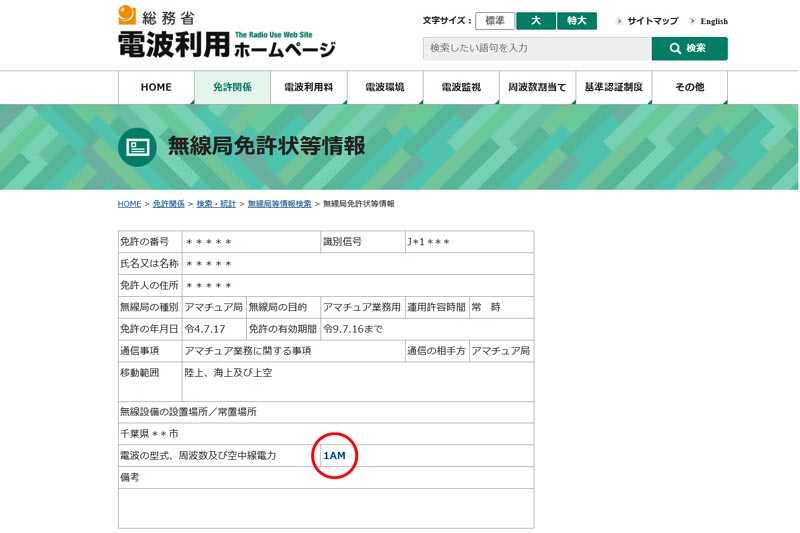Open the 基準認証制度 navigation menu

(613, 87)
